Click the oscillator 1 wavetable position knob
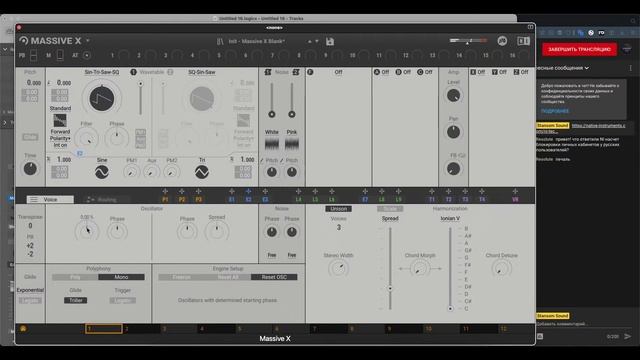 (x=102, y=98)
